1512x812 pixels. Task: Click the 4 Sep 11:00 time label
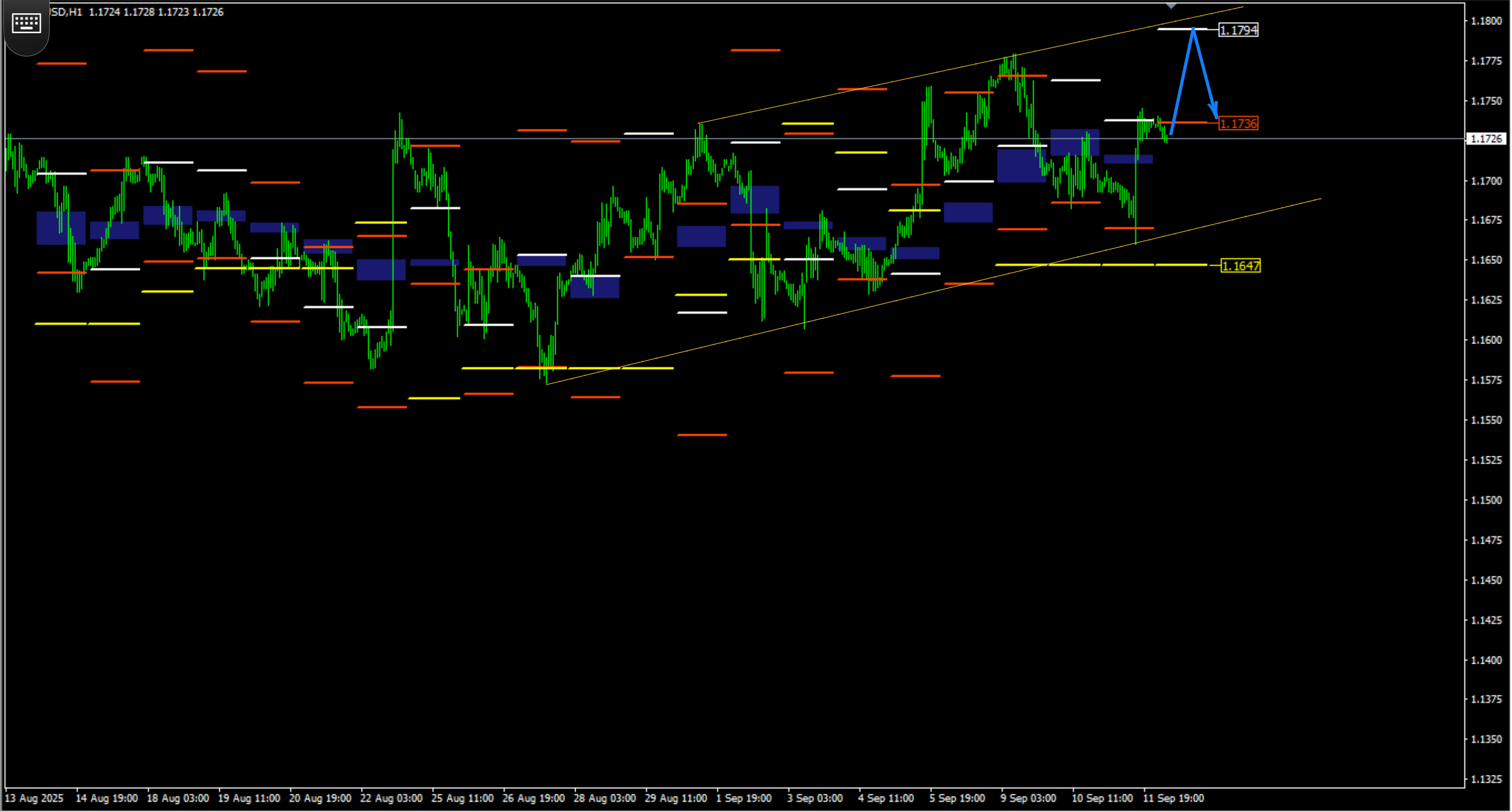coord(886,798)
